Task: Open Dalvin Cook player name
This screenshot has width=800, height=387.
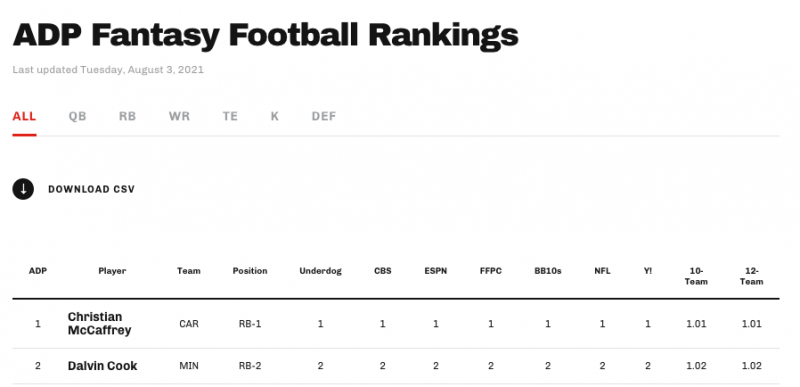Action: click(103, 366)
